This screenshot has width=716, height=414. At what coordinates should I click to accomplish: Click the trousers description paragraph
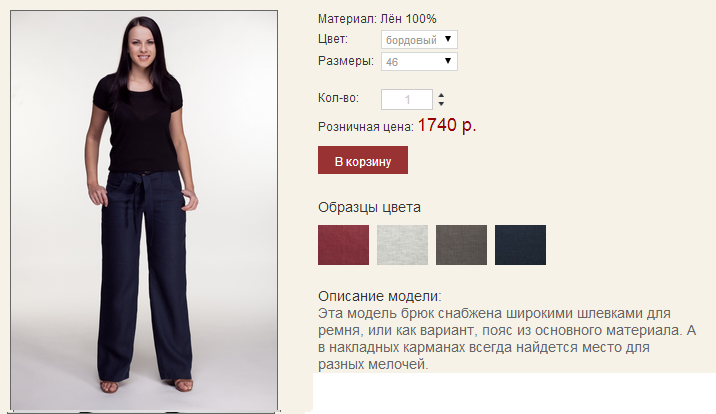click(x=507, y=339)
